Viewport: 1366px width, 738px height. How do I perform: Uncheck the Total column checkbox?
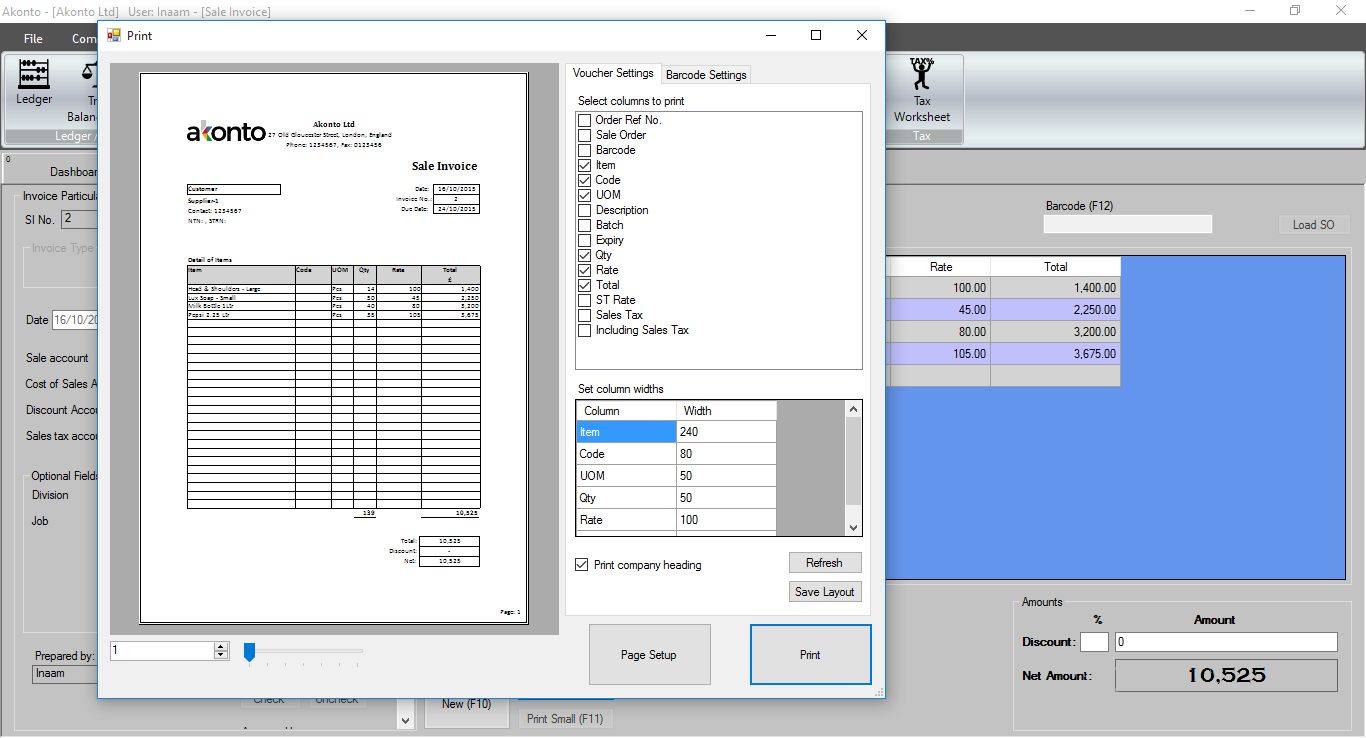584,285
